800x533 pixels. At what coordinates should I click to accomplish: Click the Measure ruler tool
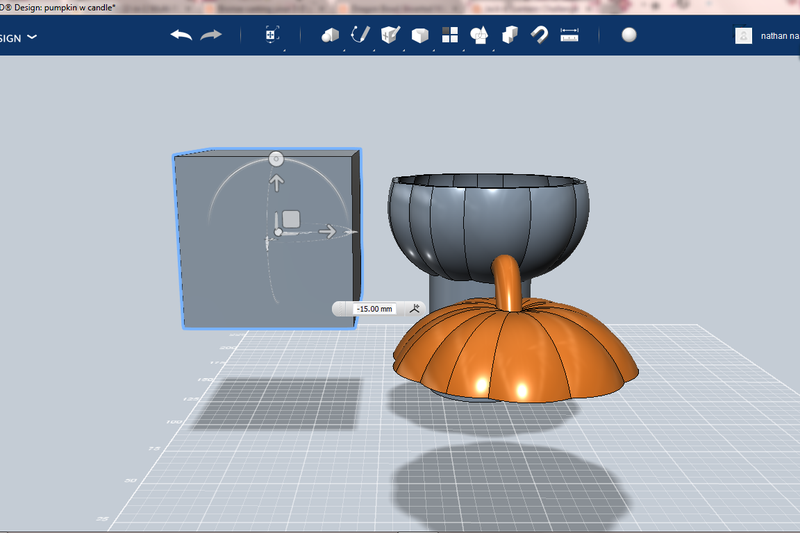[x=570, y=35]
